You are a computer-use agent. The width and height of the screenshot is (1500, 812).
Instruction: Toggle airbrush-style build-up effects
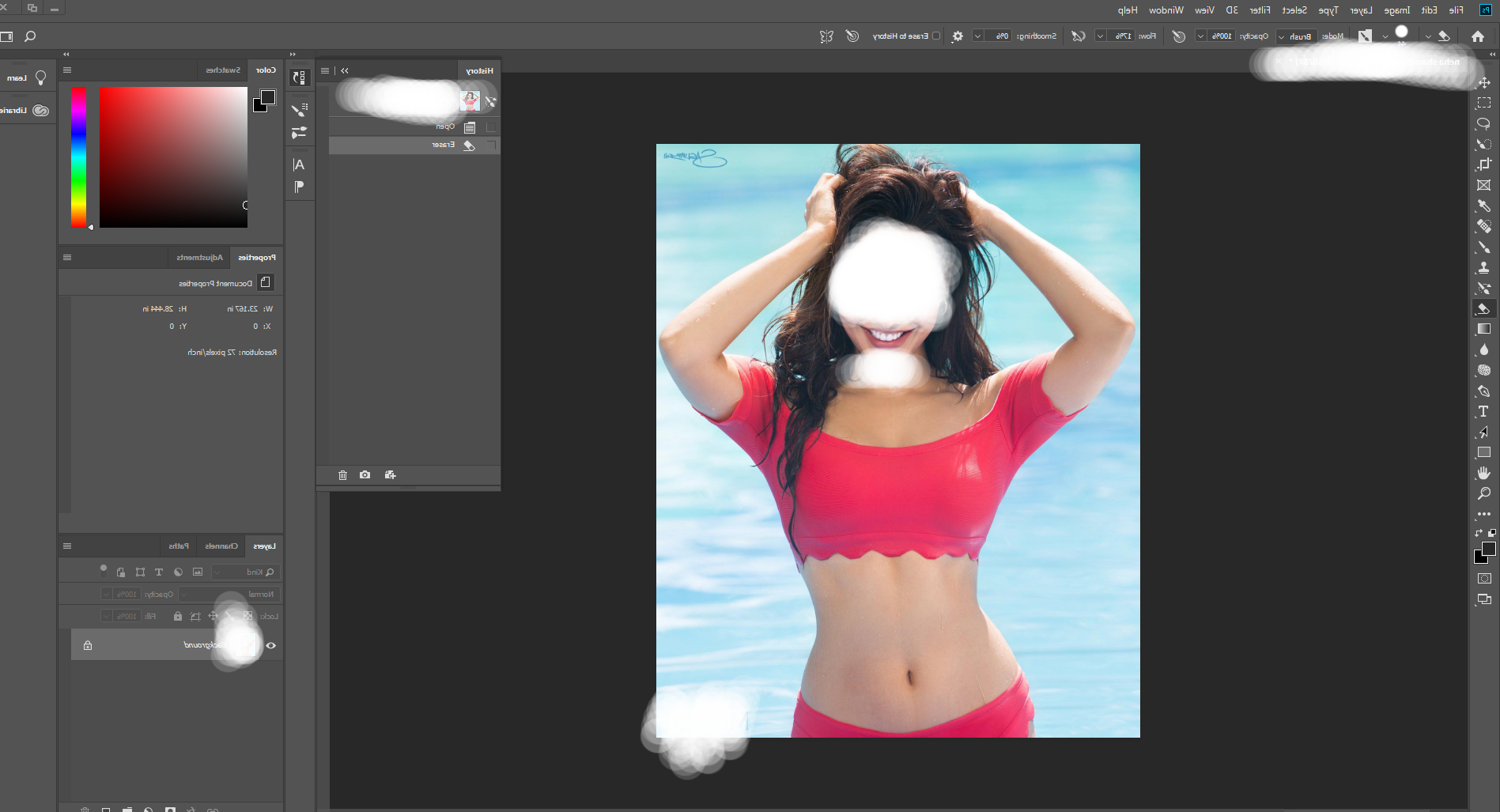pos(1079,36)
